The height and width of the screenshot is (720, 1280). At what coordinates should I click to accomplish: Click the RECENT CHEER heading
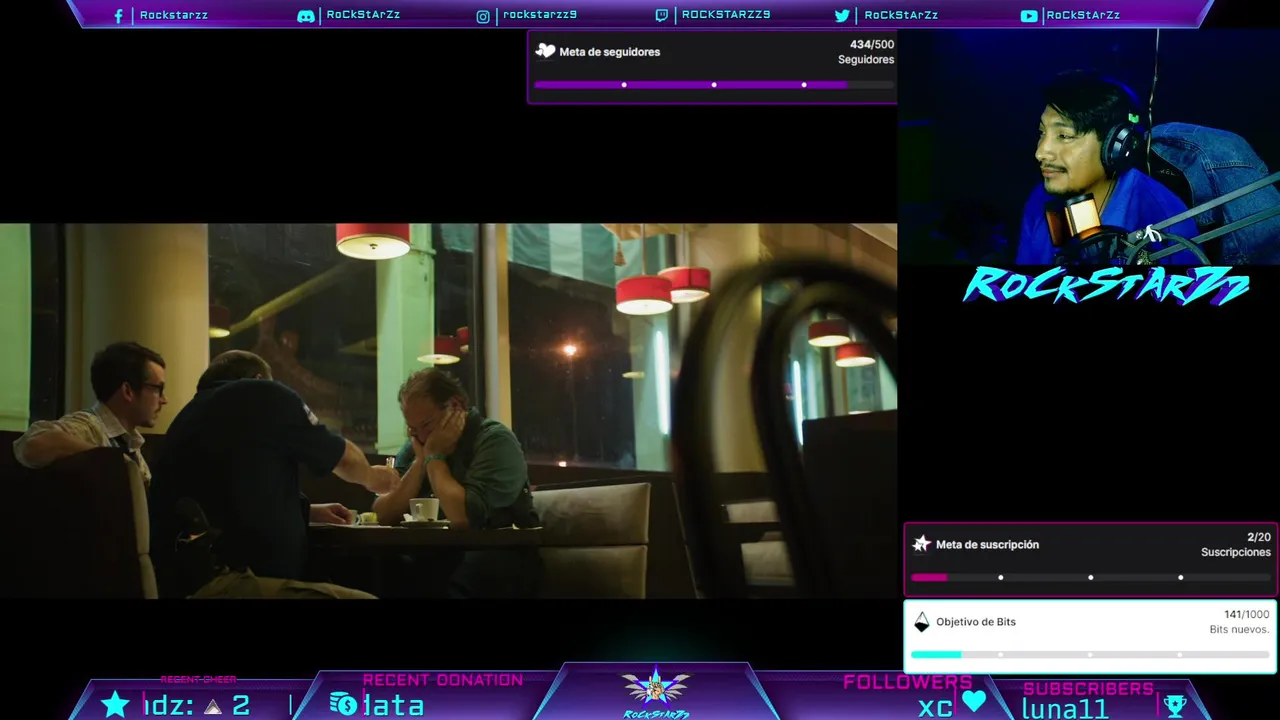click(x=198, y=680)
